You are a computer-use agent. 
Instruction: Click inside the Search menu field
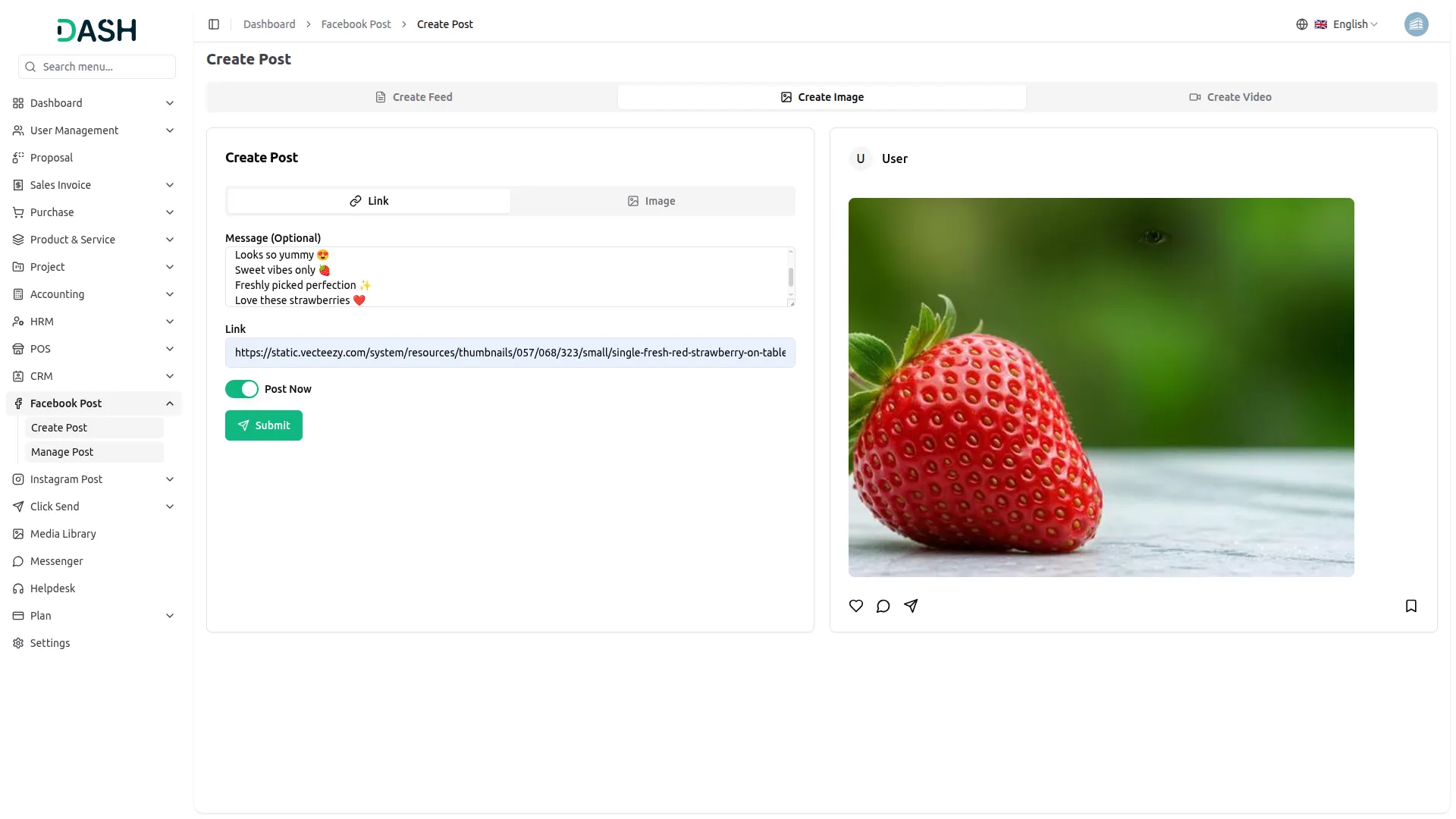(97, 67)
